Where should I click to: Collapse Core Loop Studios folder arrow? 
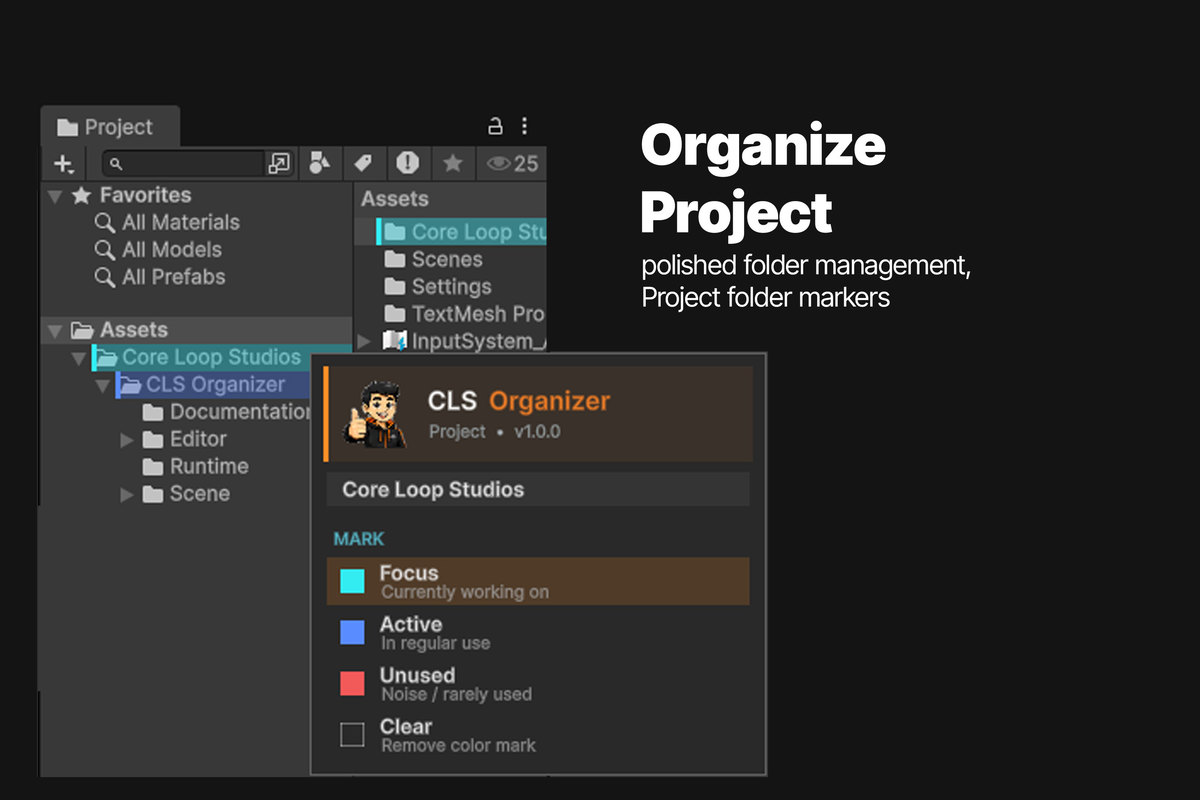(79, 358)
